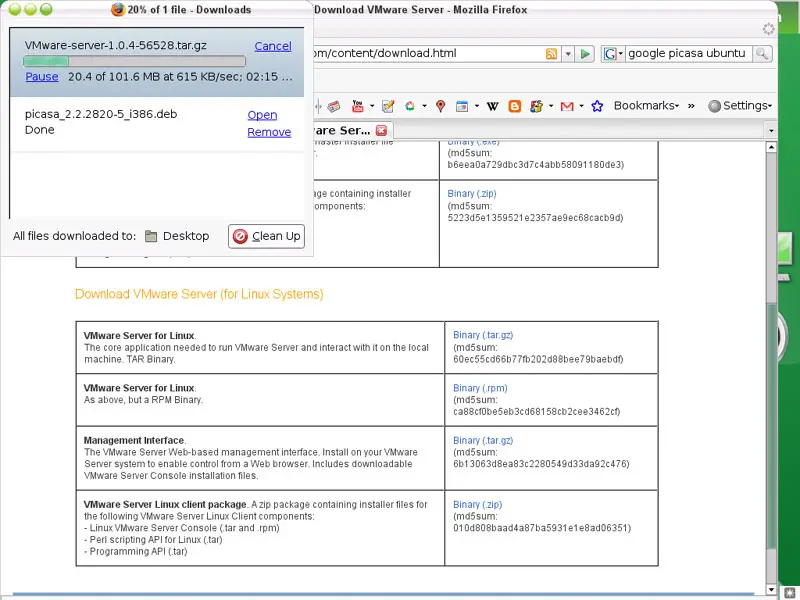Open the Gmail toolbar icon
The width and height of the screenshot is (800, 600).
point(567,106)
